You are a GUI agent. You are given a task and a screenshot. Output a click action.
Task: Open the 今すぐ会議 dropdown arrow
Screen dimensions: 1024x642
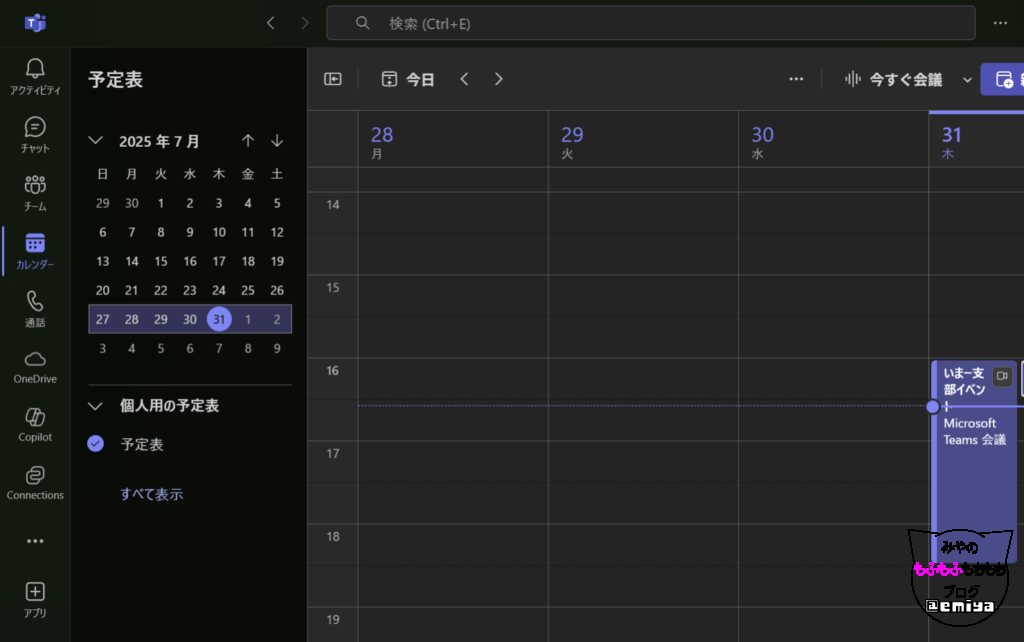pos(967,80)
